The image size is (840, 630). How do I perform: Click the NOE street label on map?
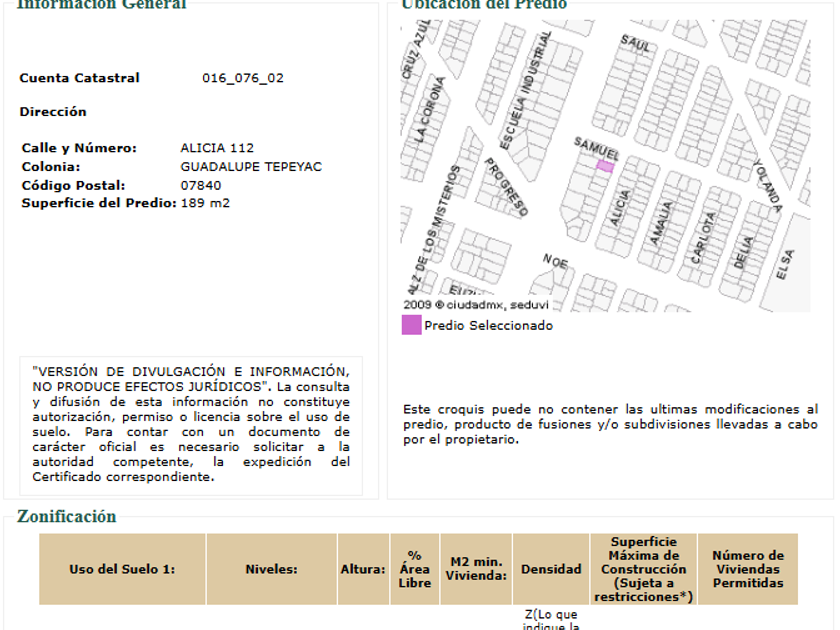click(x=555, y=261)
